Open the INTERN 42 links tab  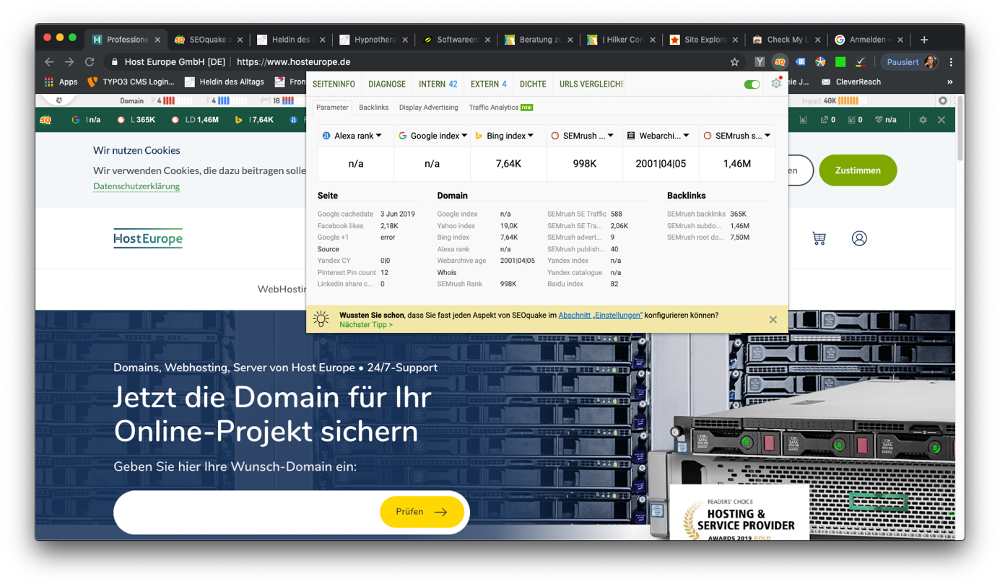[438, 84]
